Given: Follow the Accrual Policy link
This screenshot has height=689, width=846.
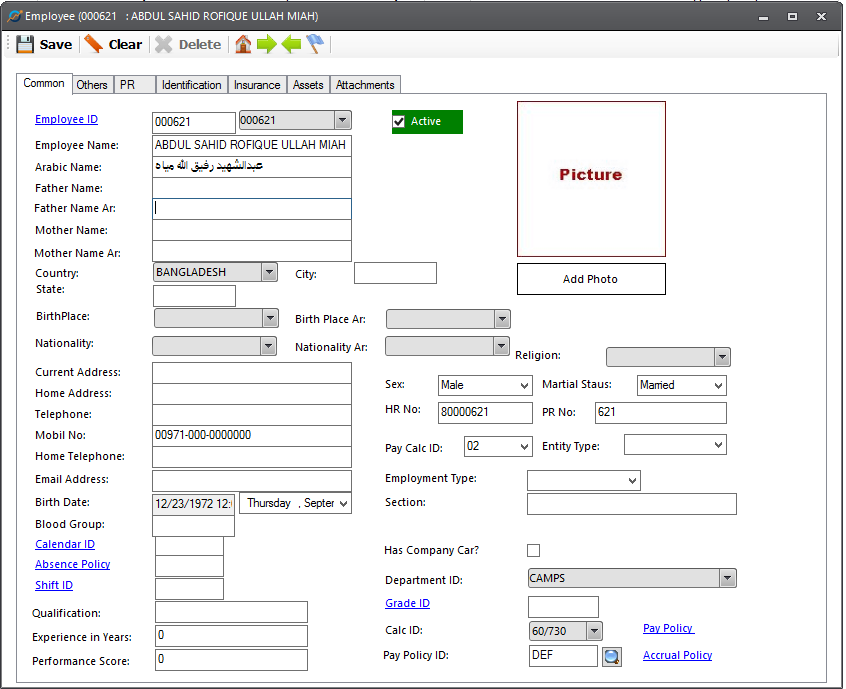Looking at the screenshot, I should click(677, 655).
